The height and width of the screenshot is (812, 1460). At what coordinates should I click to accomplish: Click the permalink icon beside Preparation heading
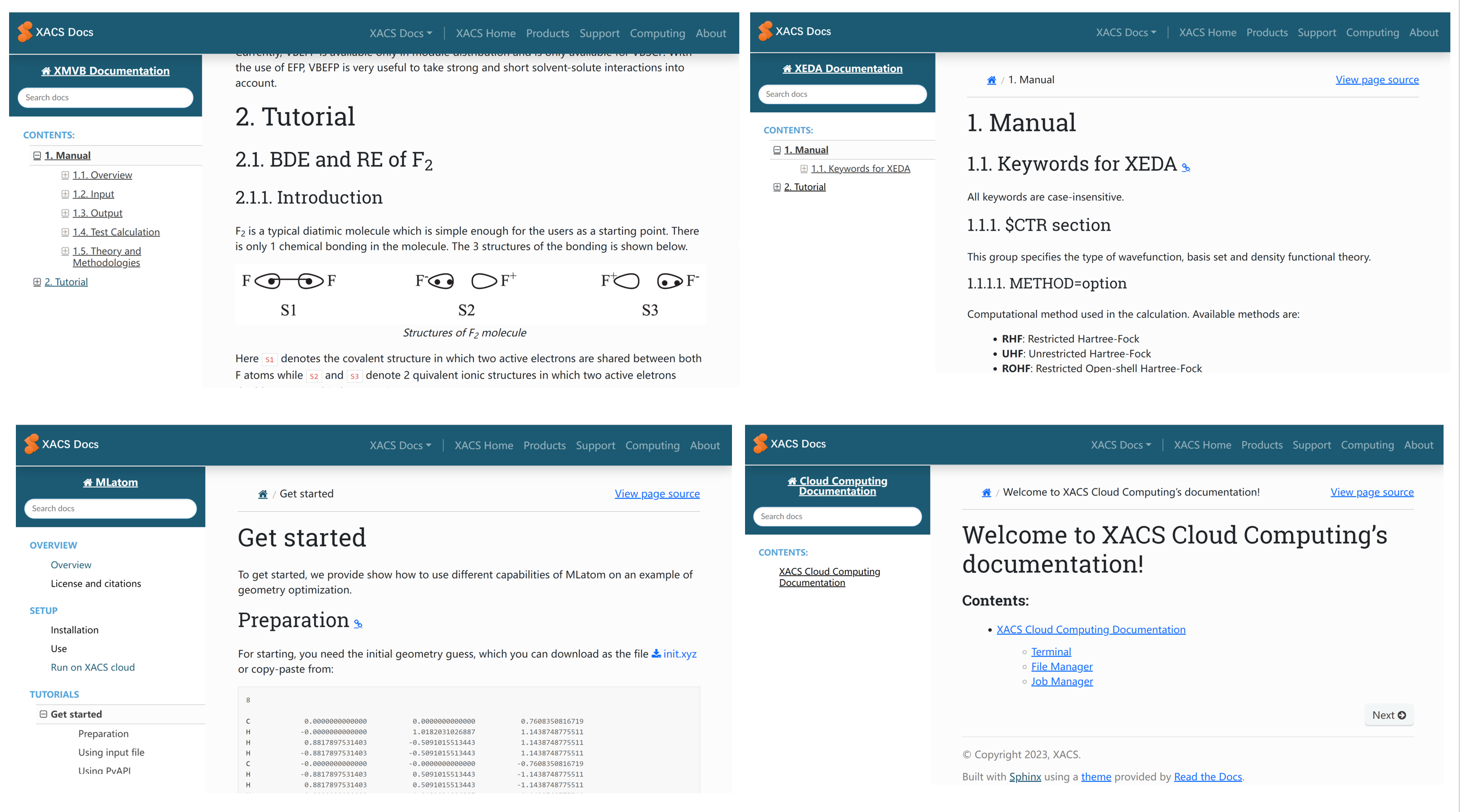(x=358, y=624)
